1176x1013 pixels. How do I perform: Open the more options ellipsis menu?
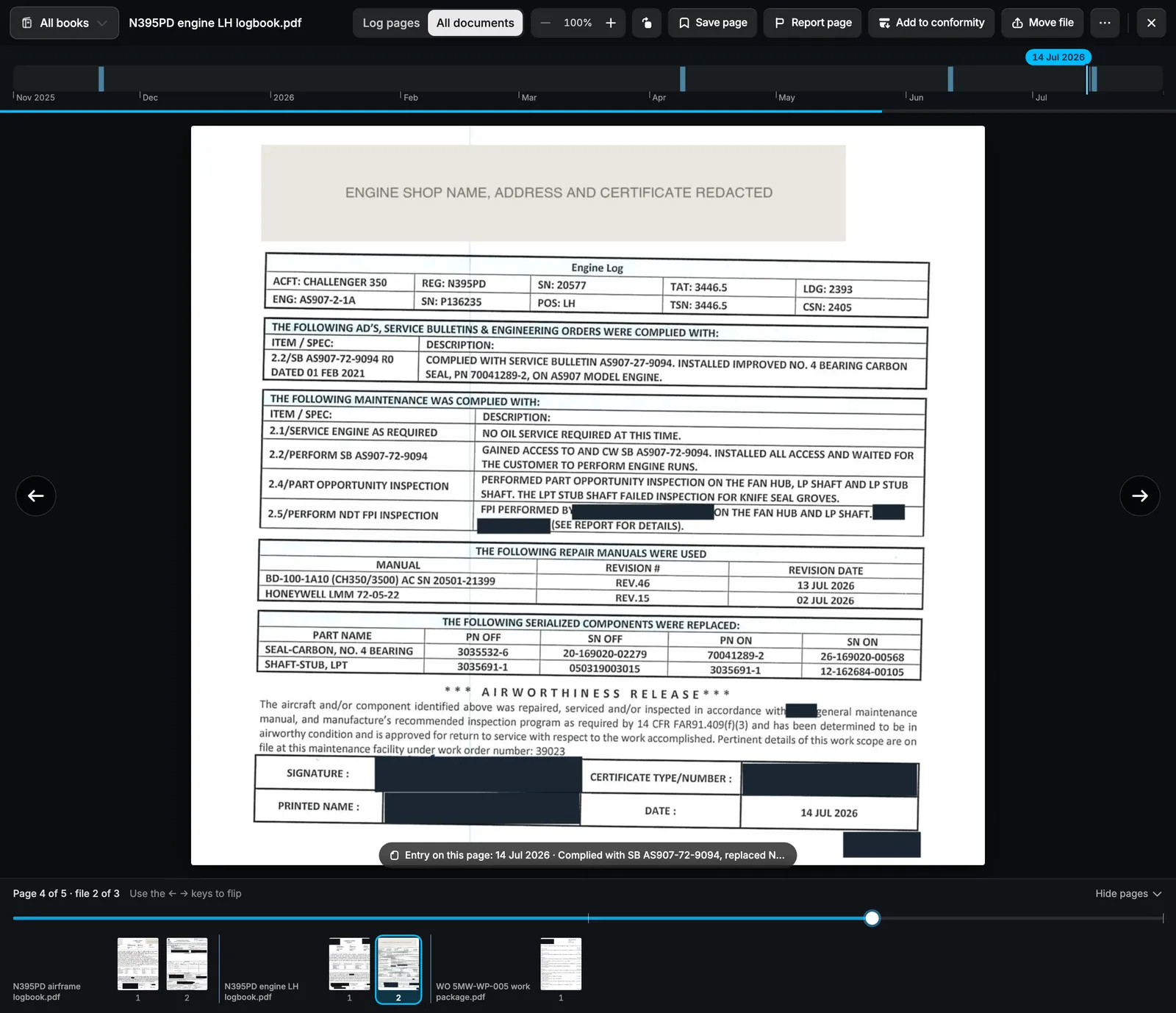1105,23
